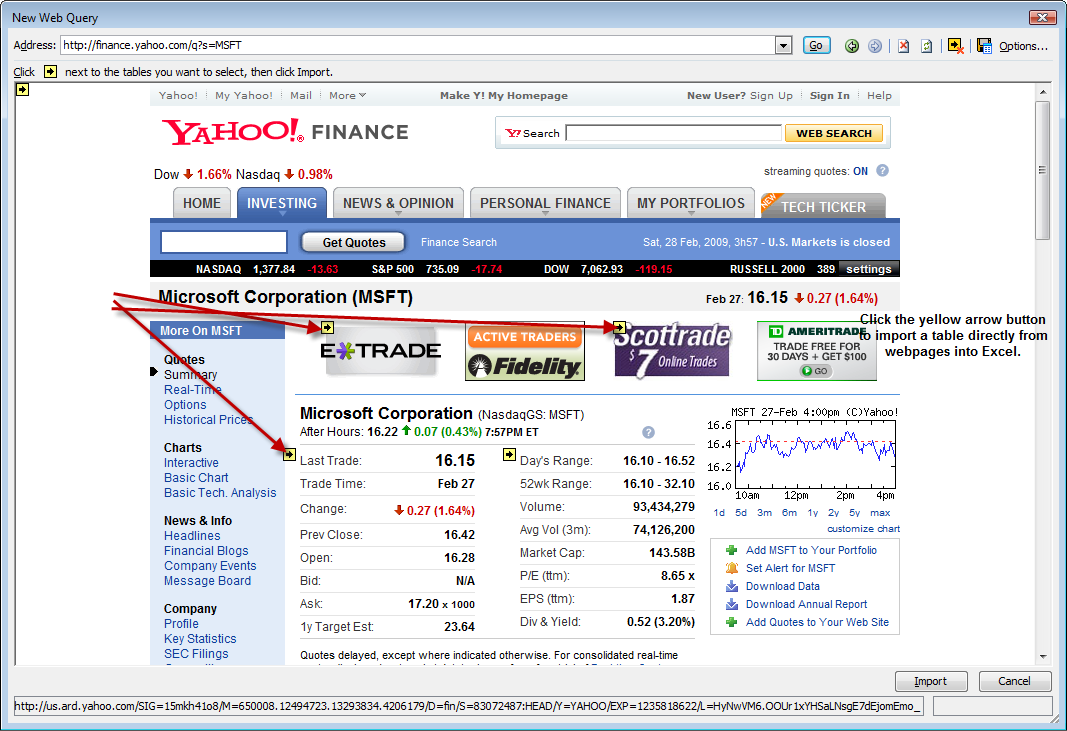Select the 1d chart range
This screenshot has width=1067, height=731.
(x=719, y=513)
